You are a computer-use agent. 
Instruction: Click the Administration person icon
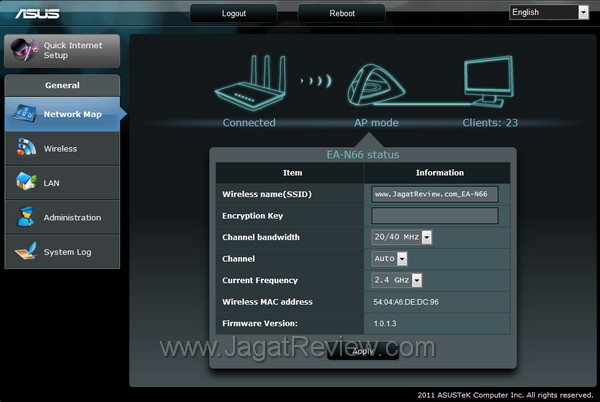coord(26,216)
